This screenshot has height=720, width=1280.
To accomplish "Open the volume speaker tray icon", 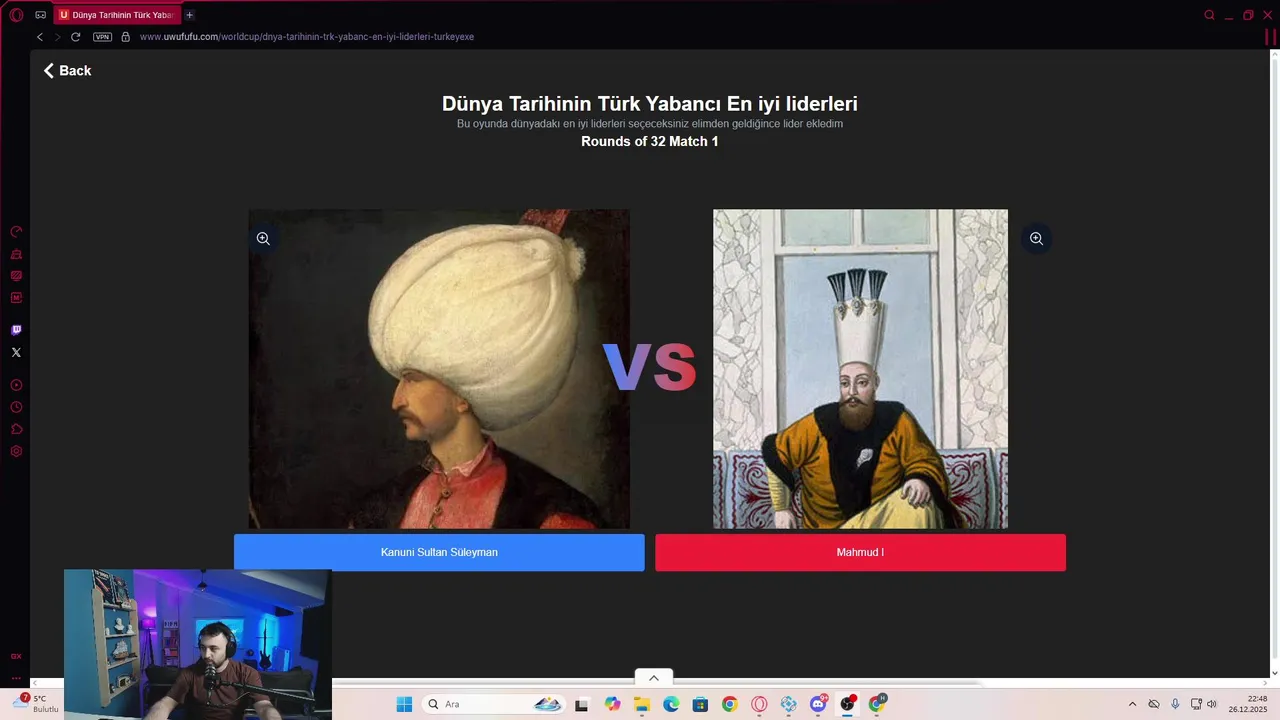I will [x=1212, y=704].
